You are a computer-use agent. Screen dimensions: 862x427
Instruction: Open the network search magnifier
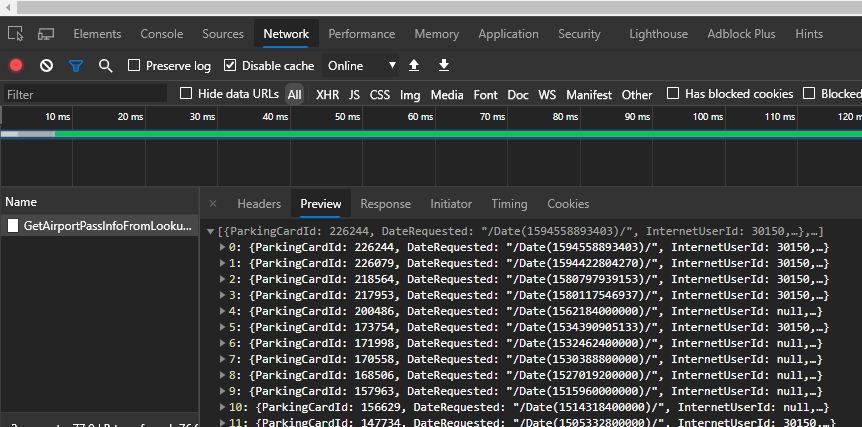click(105, 66)
